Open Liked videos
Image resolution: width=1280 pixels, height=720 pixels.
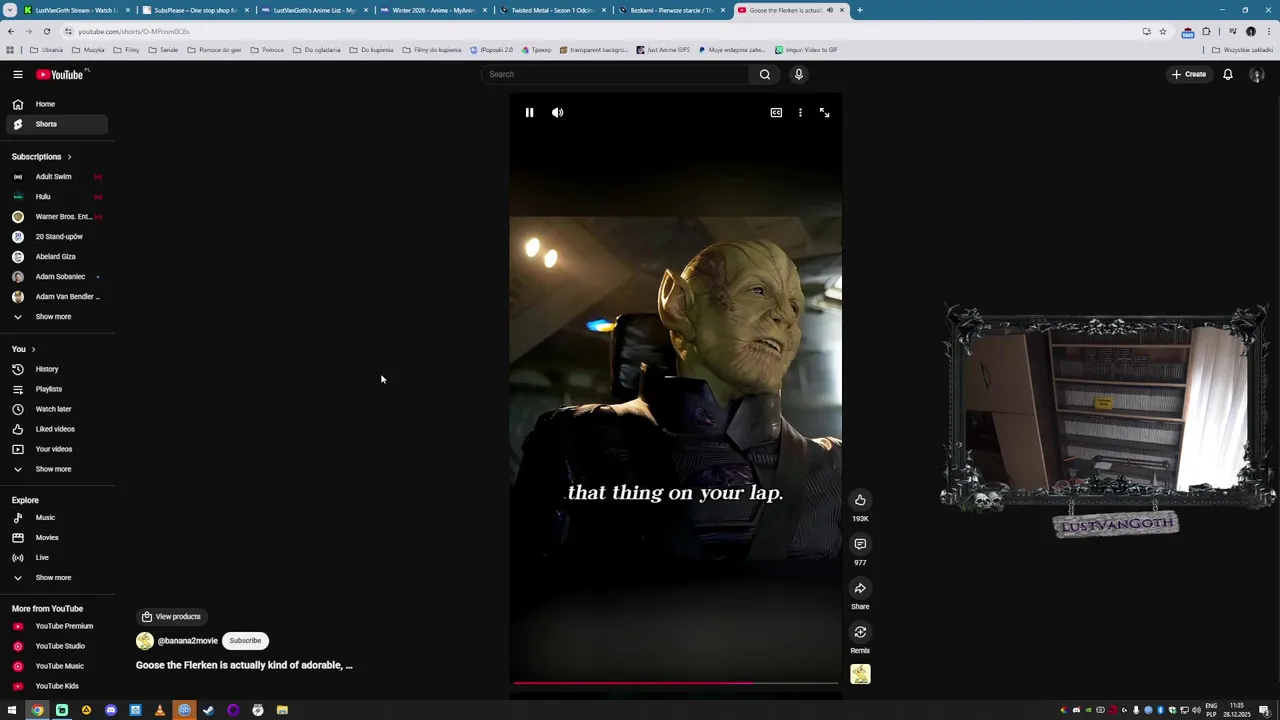55,429
